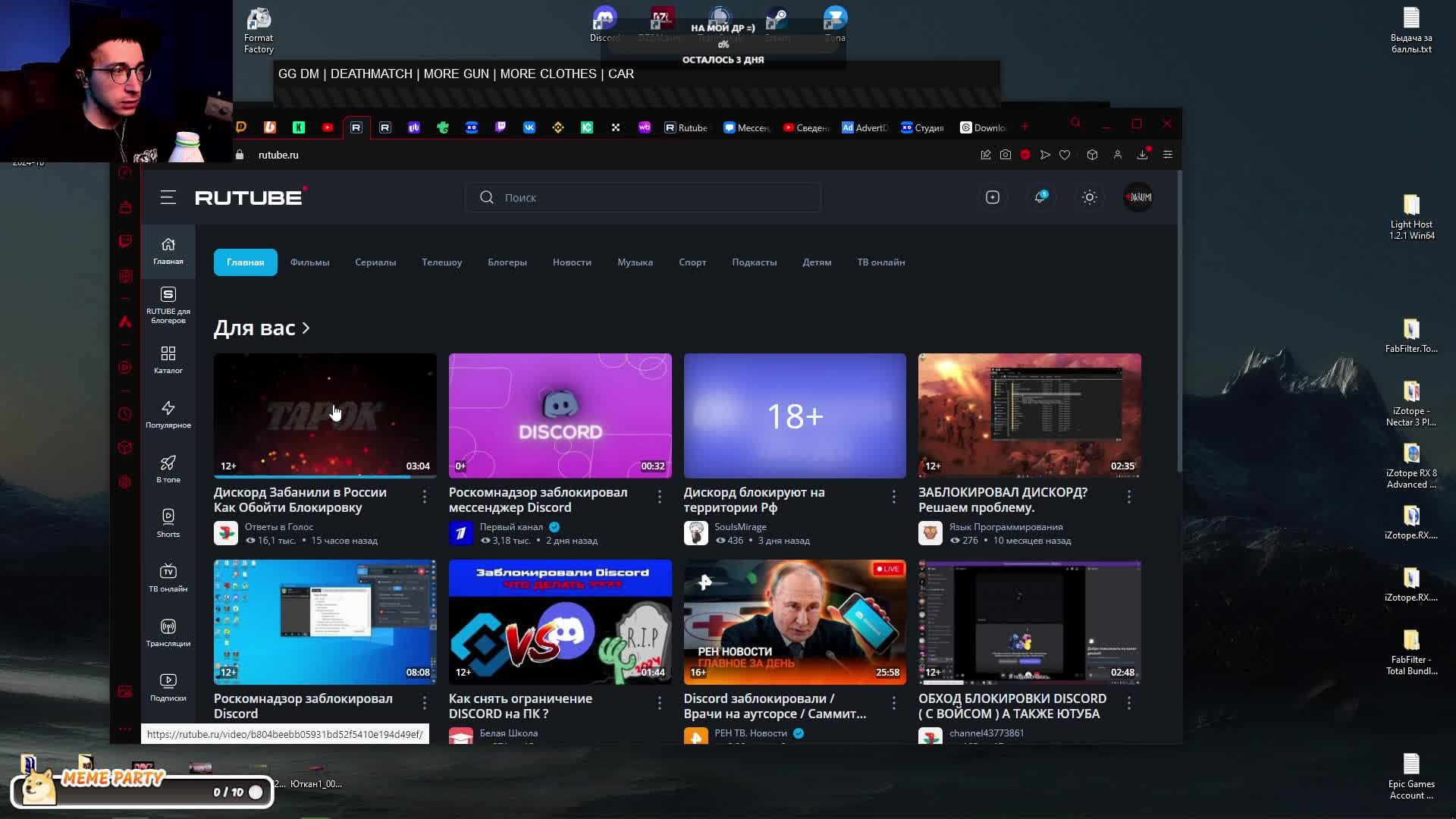This screenshot has height=819, width=1456.
Task: Open the РЕН НОВОСТИ live thumbnail
Action: point(795,622)
